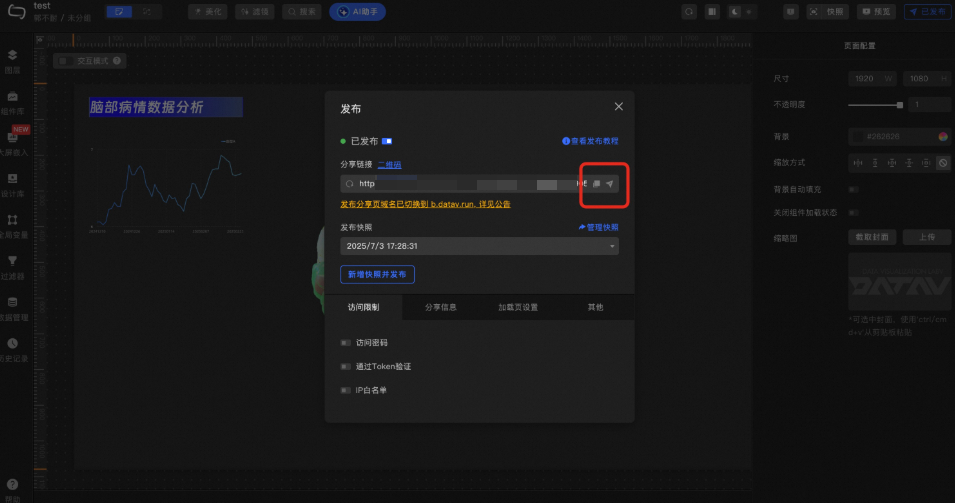Select the no-scaling circle-slash icon in 缩放方式
This screenshot has width=955, height=503.
pos(943,163)
